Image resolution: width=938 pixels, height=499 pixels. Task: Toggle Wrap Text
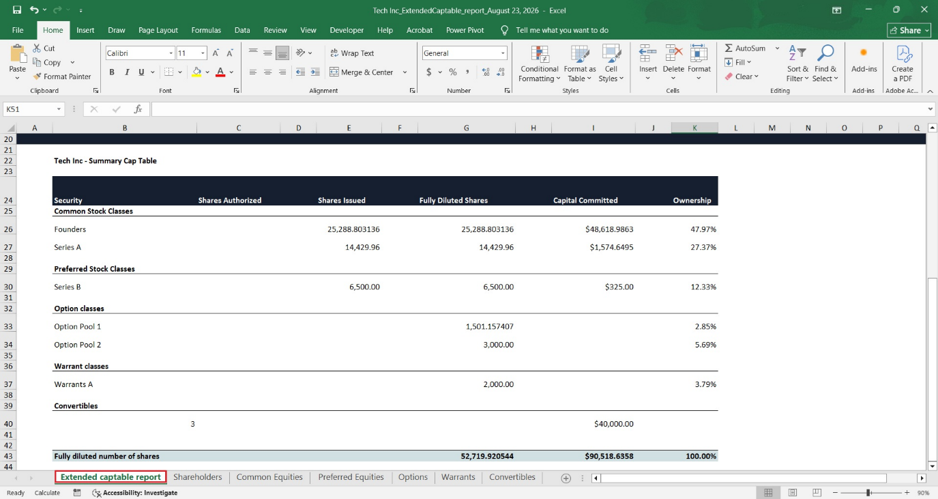(x=352, y=53)
